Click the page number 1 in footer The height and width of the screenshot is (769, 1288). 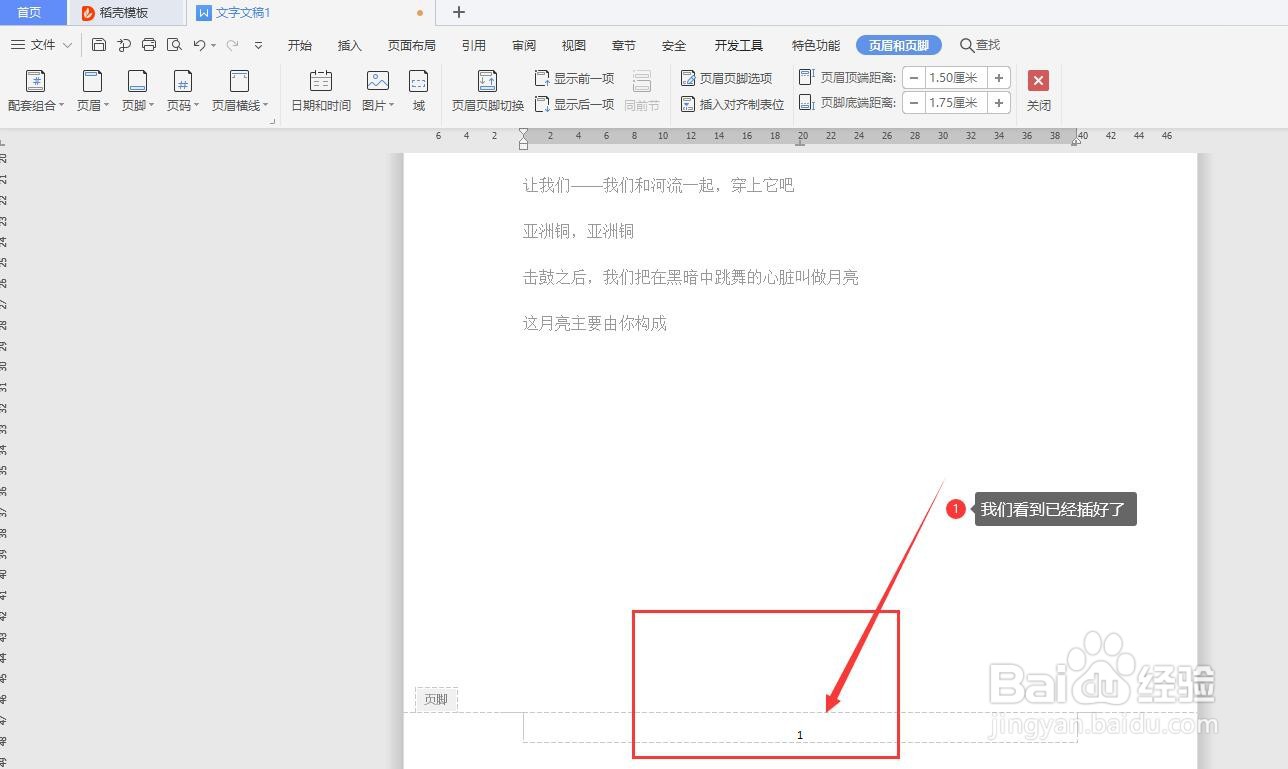tap(800, 735)
